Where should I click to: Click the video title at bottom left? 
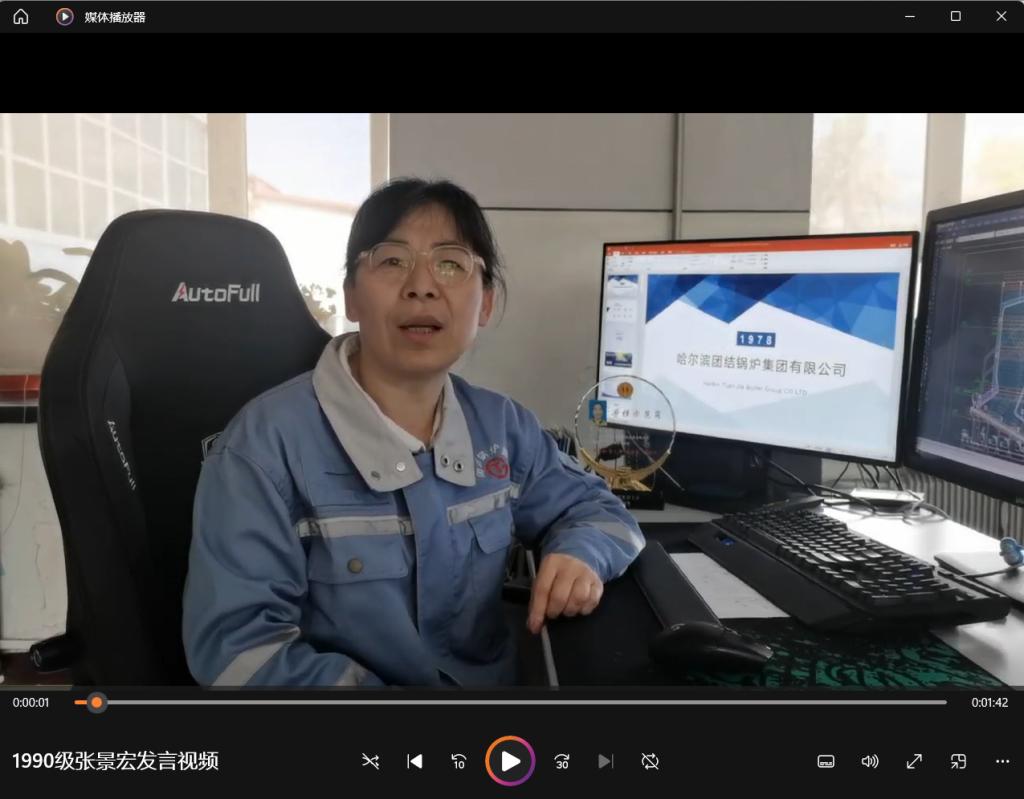click(115, 761)
